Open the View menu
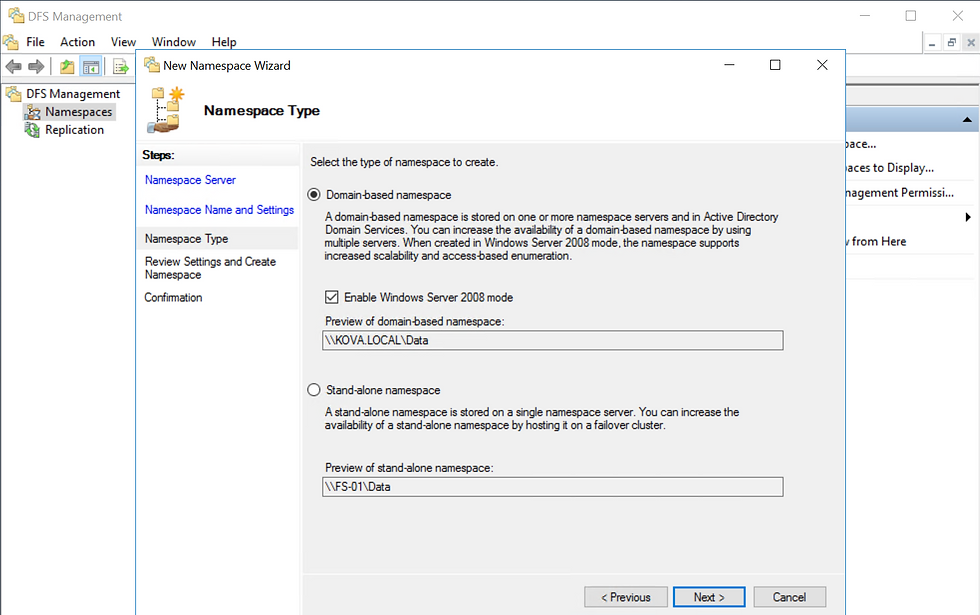Viewport: 980px width, 615px height. point(123,42)
